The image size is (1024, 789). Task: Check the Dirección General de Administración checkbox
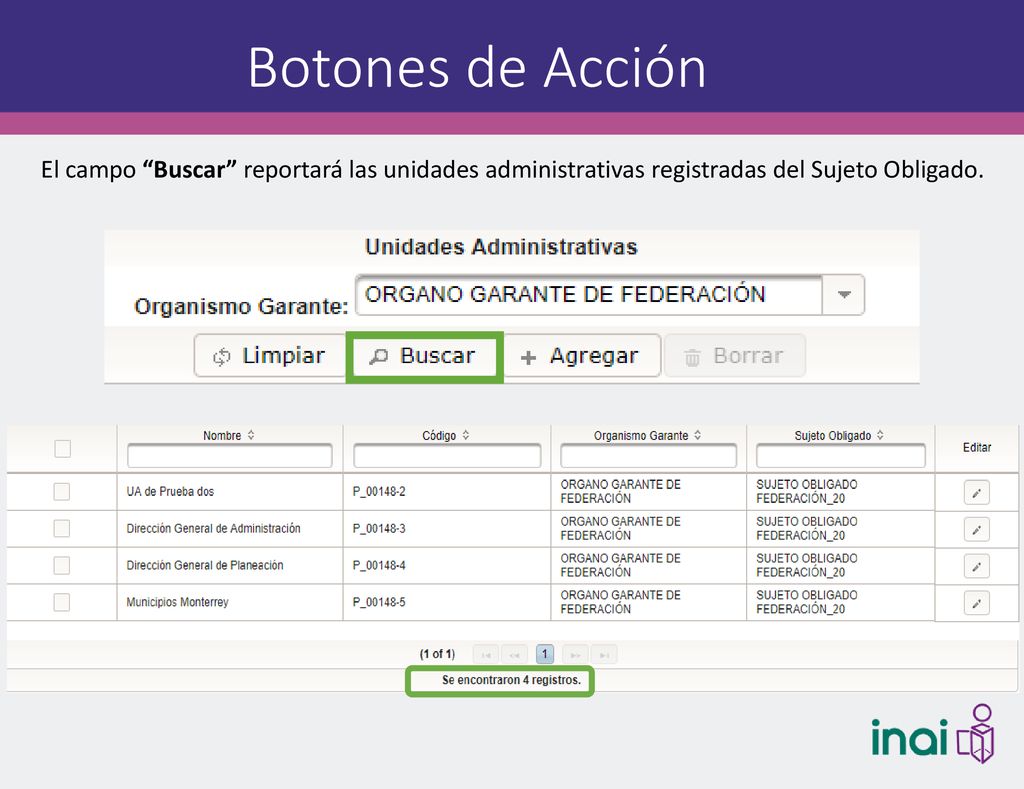(62, 528)
